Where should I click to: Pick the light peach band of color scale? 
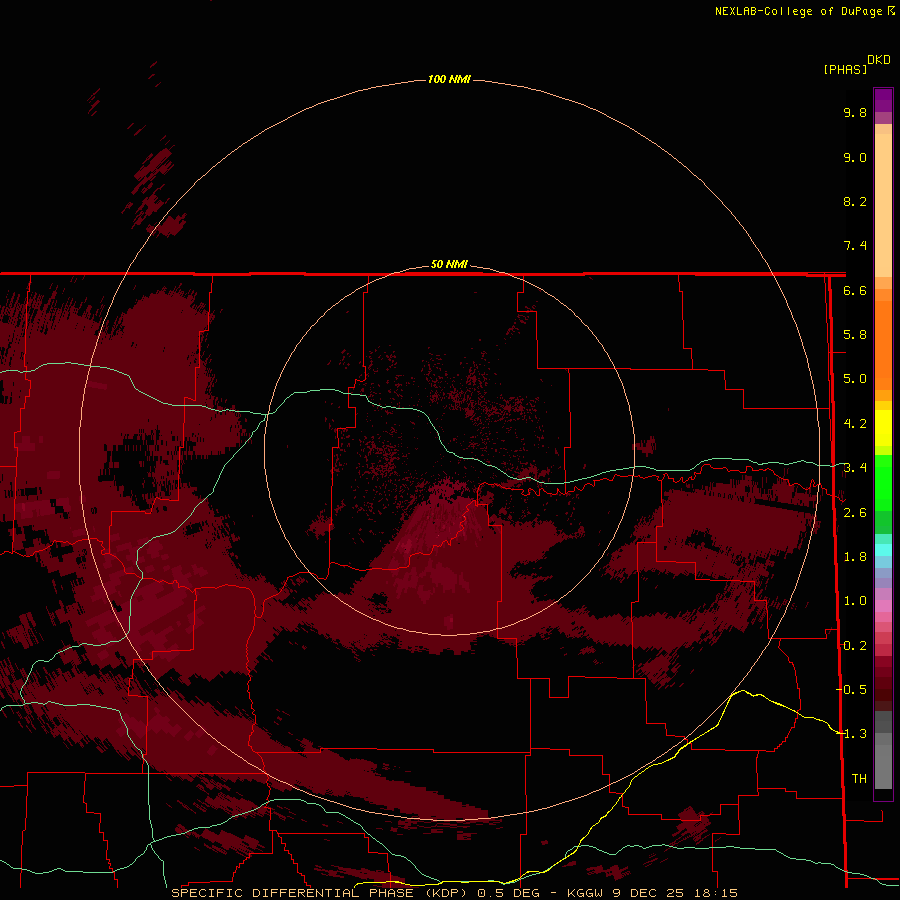(x=883, y=205)
